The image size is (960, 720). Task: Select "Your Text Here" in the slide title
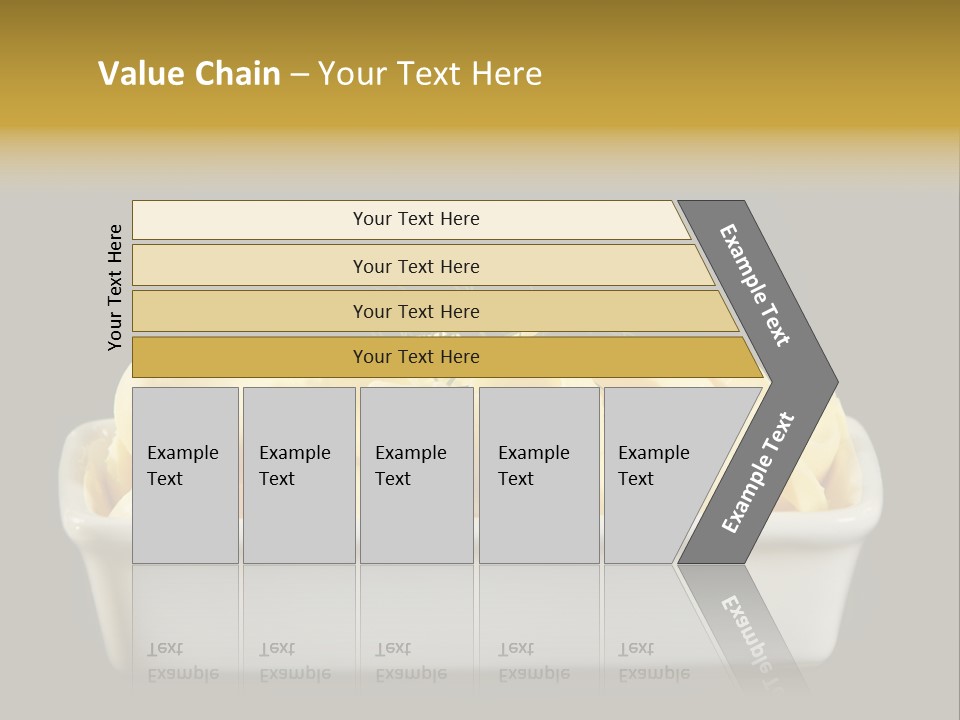429,74
